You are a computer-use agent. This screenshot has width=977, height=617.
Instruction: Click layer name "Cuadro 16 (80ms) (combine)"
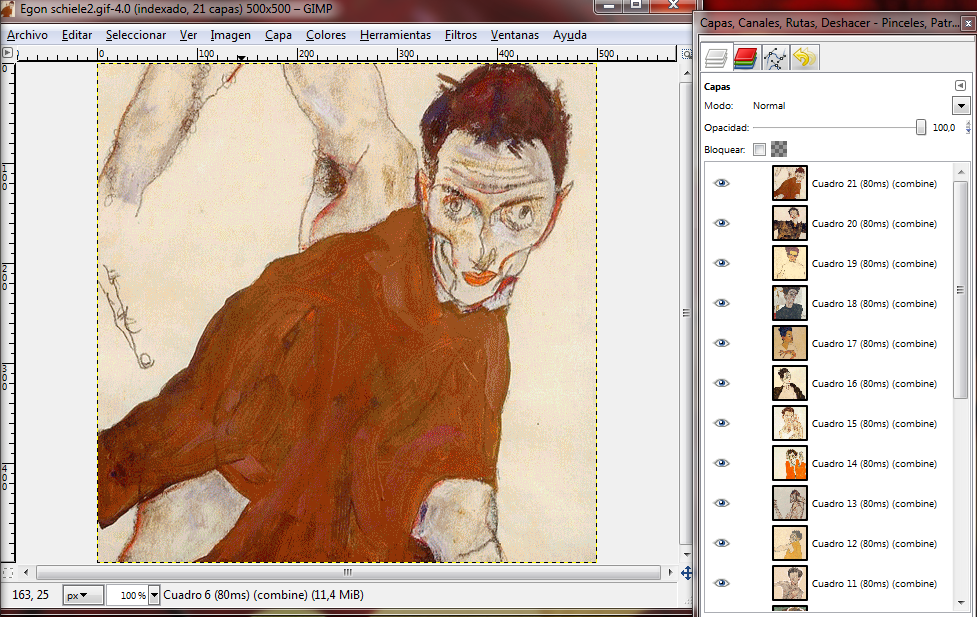[x=874, y=384]
